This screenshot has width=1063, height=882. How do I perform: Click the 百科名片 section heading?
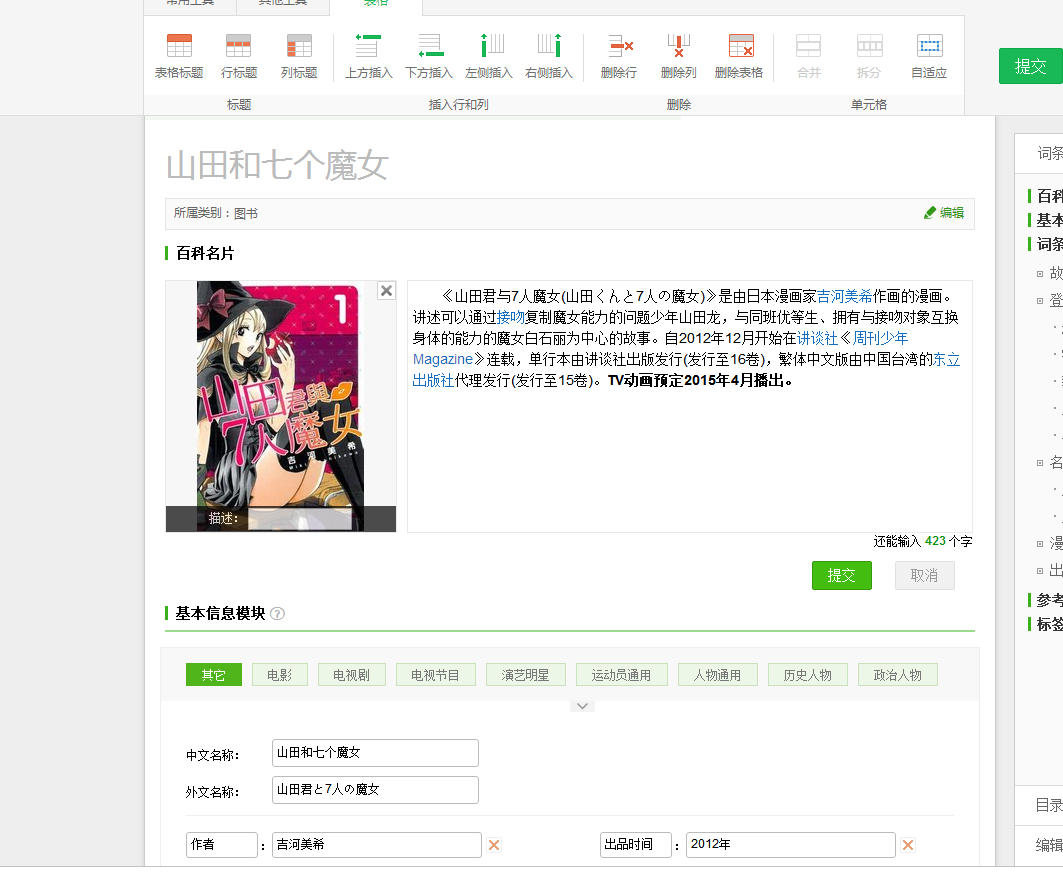(x=205, y=254)
